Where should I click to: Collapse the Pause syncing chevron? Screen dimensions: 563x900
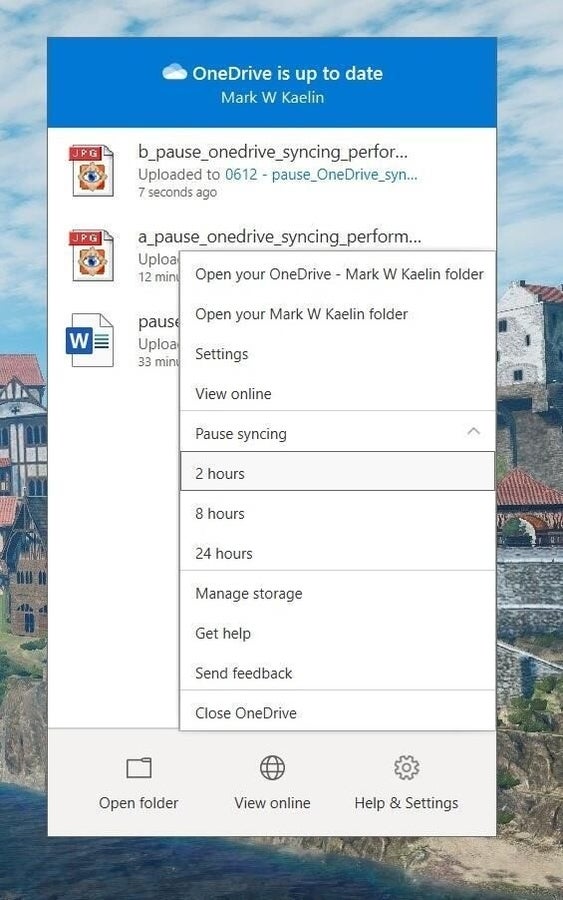[x=473, y=432]
